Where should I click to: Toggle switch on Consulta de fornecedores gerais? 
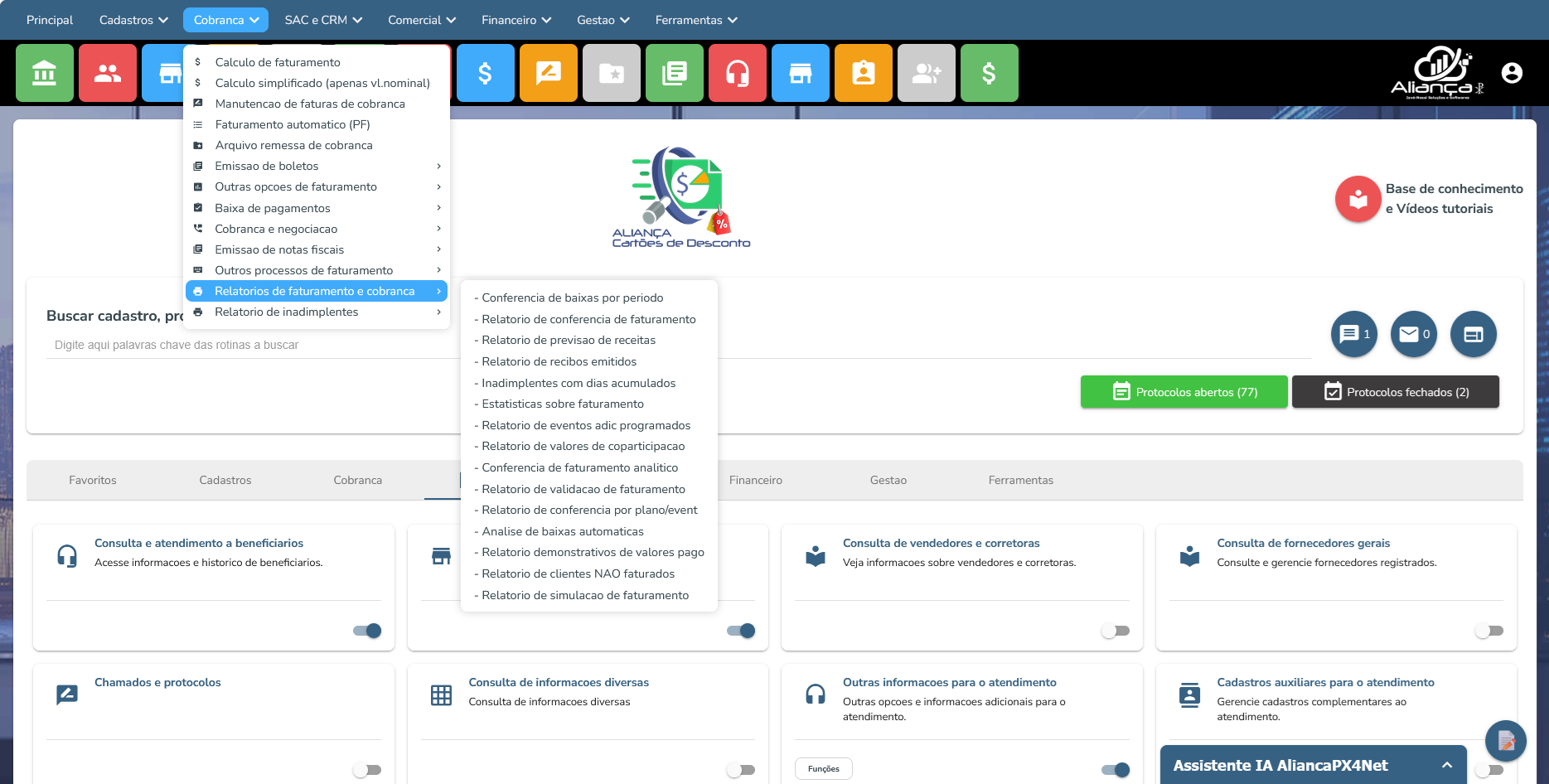[1489, 631]
